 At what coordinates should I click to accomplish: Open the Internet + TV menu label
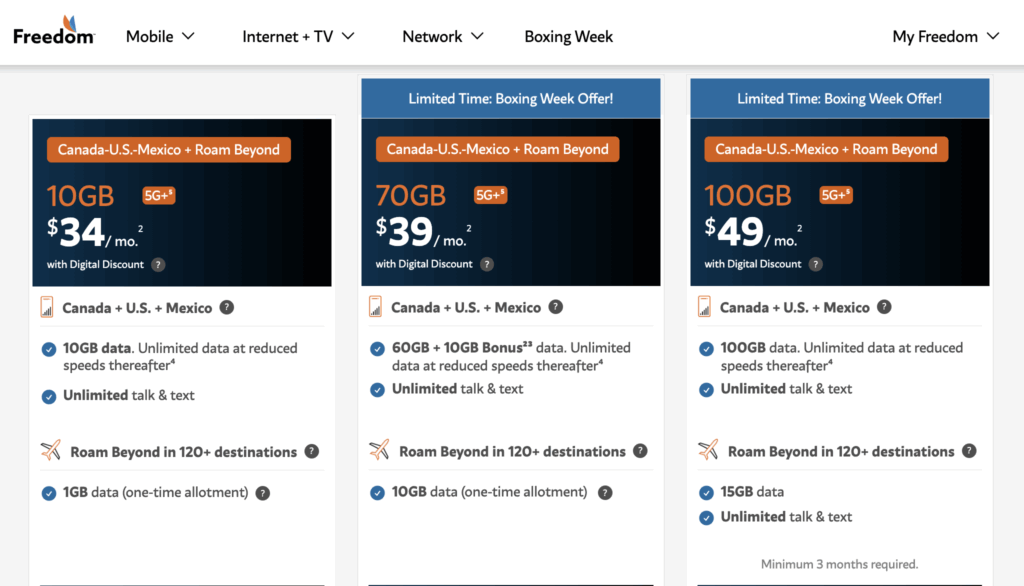point(287,37)
